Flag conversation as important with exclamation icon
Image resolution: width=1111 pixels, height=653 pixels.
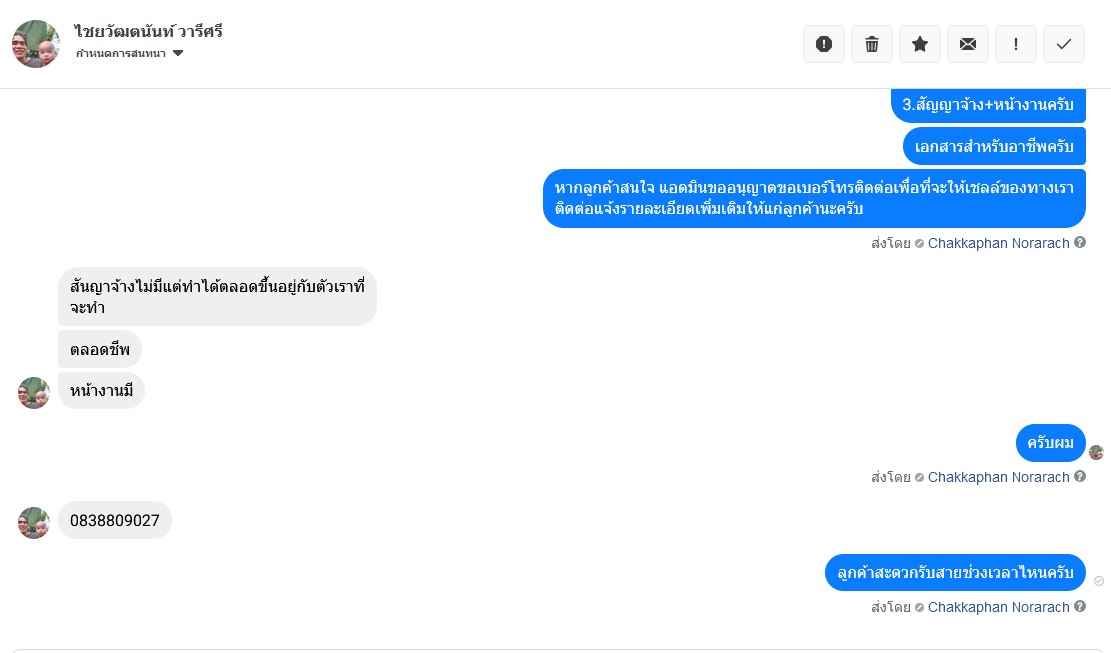point(1016,44)
